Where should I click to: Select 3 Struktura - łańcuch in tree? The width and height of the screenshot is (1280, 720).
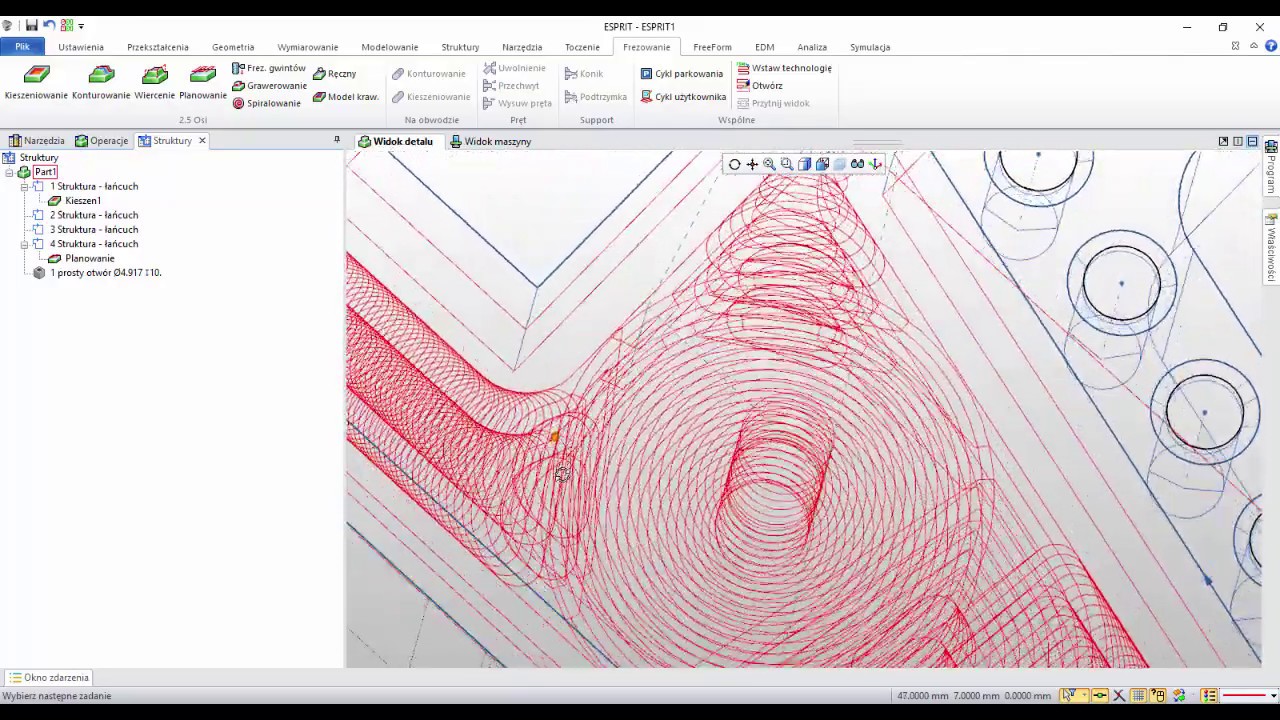pos(94,230)
